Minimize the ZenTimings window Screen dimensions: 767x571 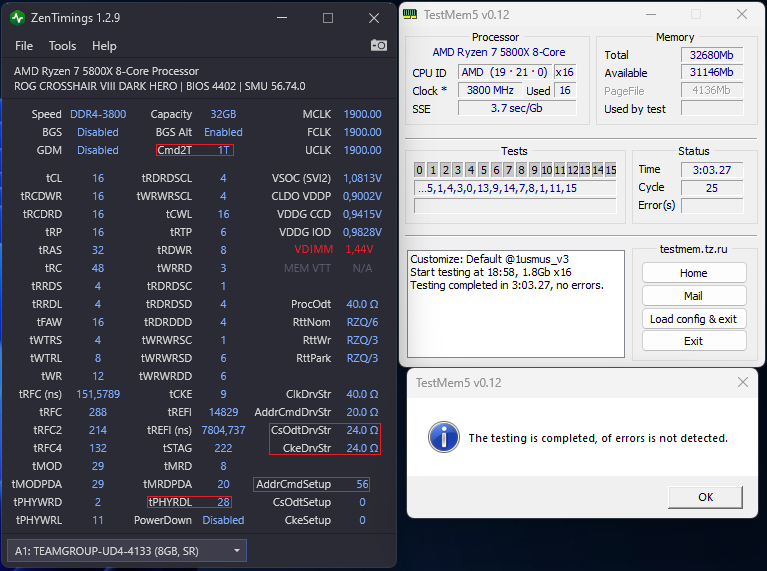click(282, 18)
